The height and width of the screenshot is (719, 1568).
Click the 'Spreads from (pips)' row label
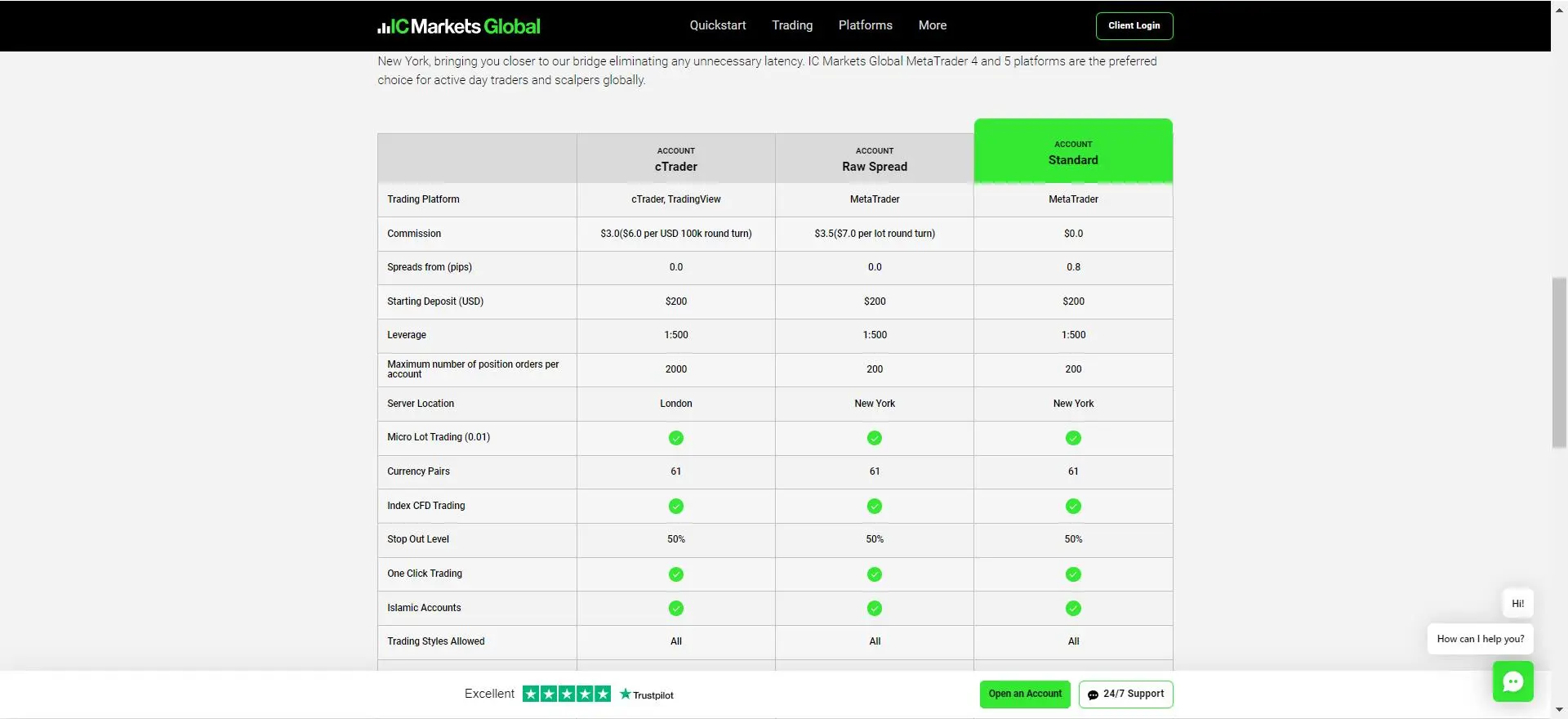[x=430, y=267]
